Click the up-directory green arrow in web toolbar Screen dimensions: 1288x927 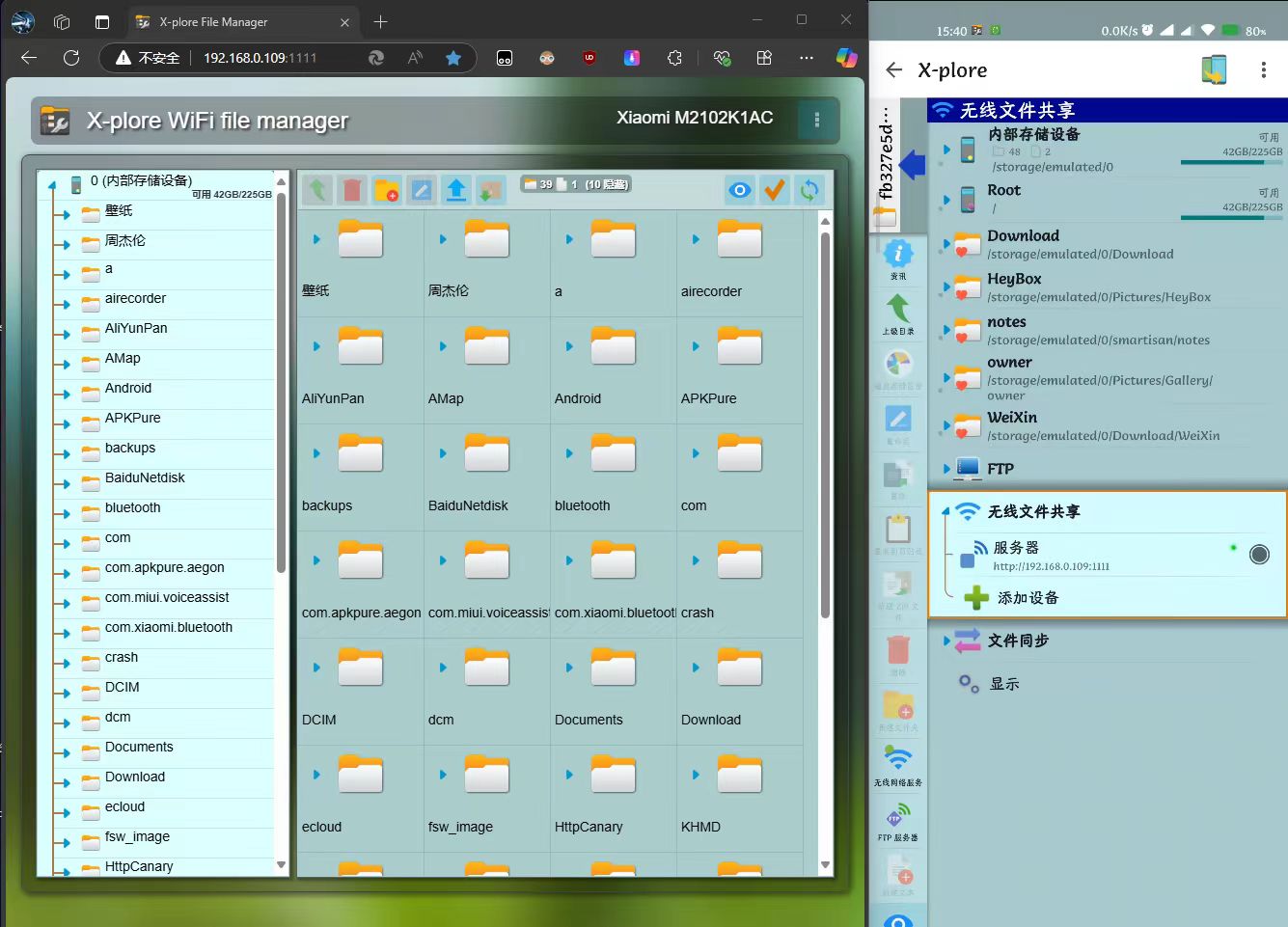pos(316,190)
